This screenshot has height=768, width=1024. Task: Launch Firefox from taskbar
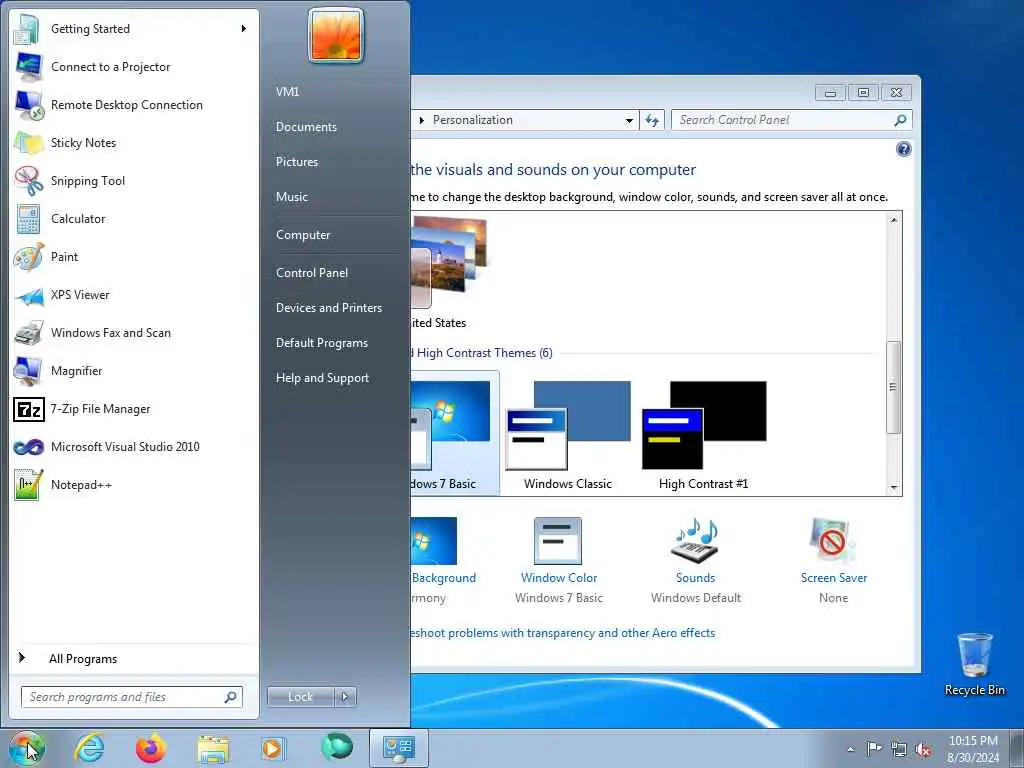[x=150, y=748]
